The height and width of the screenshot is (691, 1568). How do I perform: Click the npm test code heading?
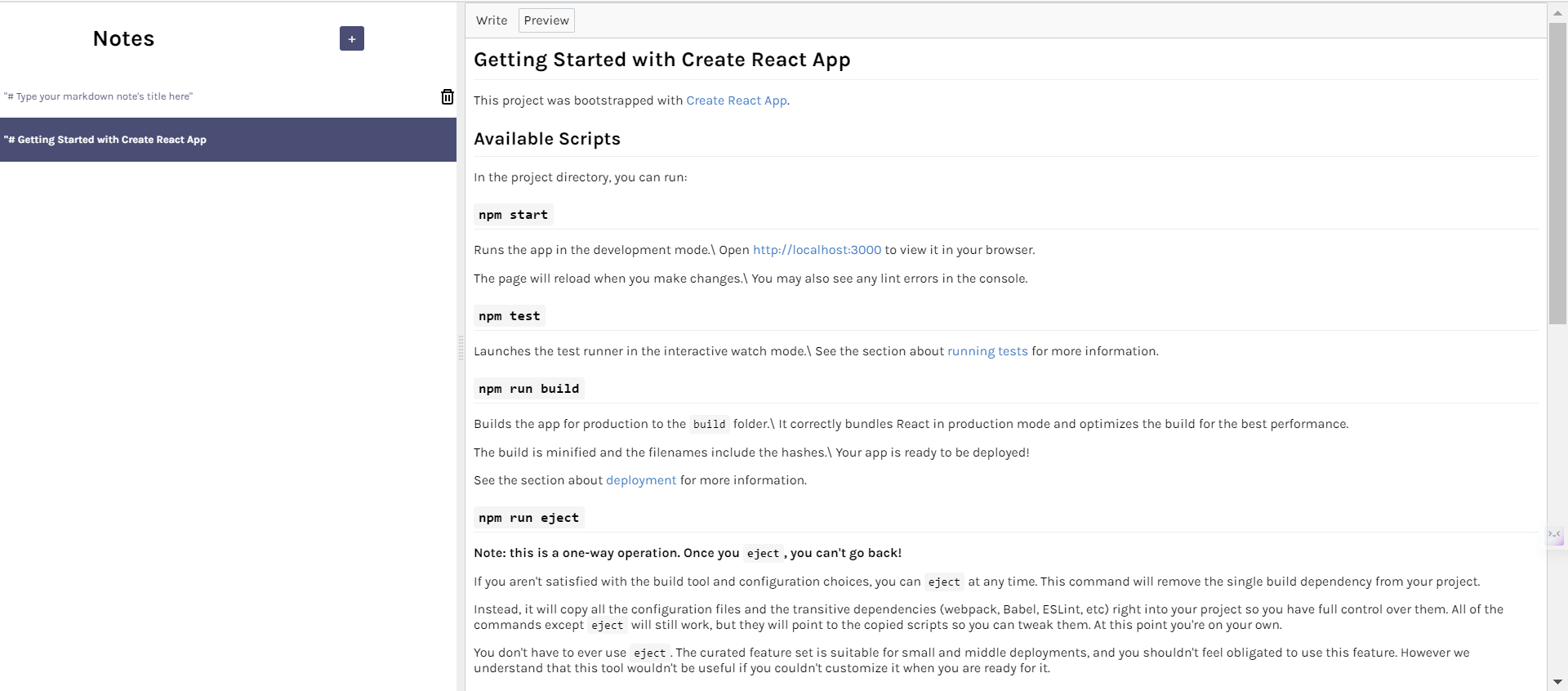[510, 316]
